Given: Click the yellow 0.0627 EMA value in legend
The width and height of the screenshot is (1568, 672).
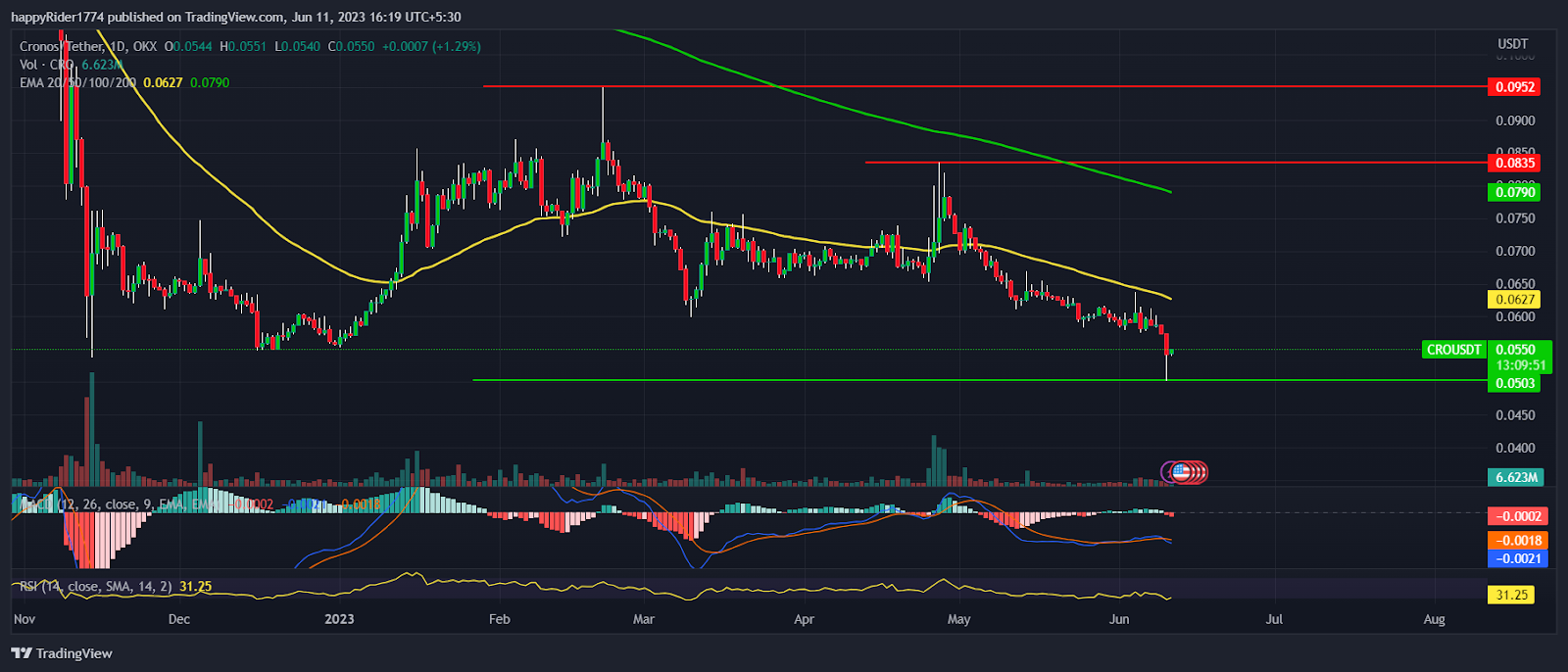Looking at the screenshot, I should coord(163,83).
